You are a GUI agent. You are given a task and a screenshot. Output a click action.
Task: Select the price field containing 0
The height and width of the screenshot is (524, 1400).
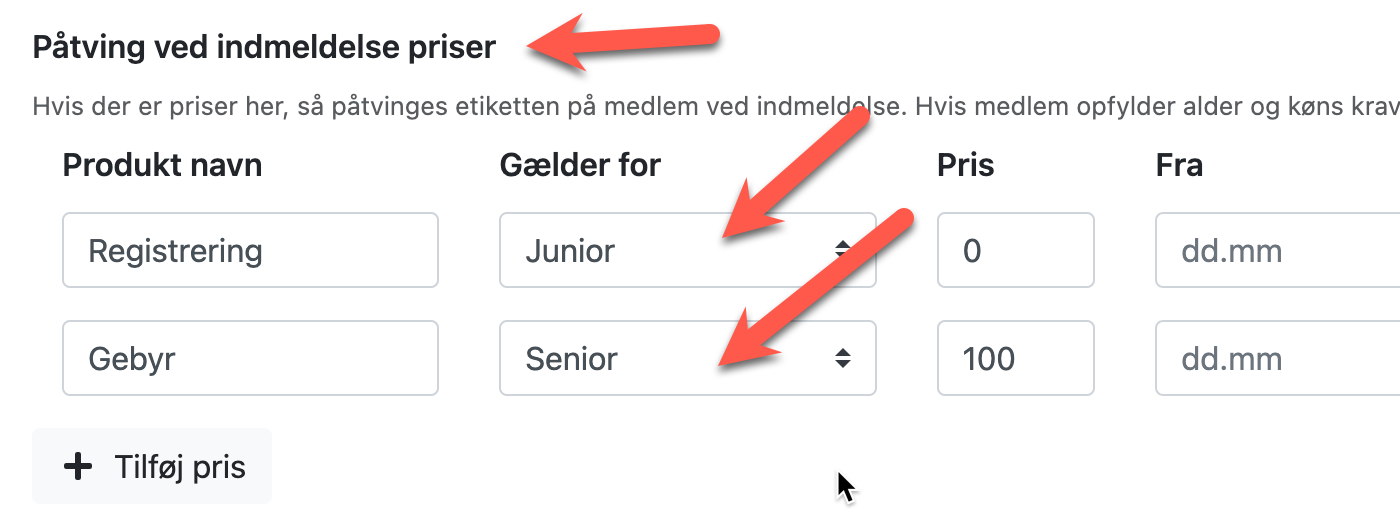coord(1015,250)
